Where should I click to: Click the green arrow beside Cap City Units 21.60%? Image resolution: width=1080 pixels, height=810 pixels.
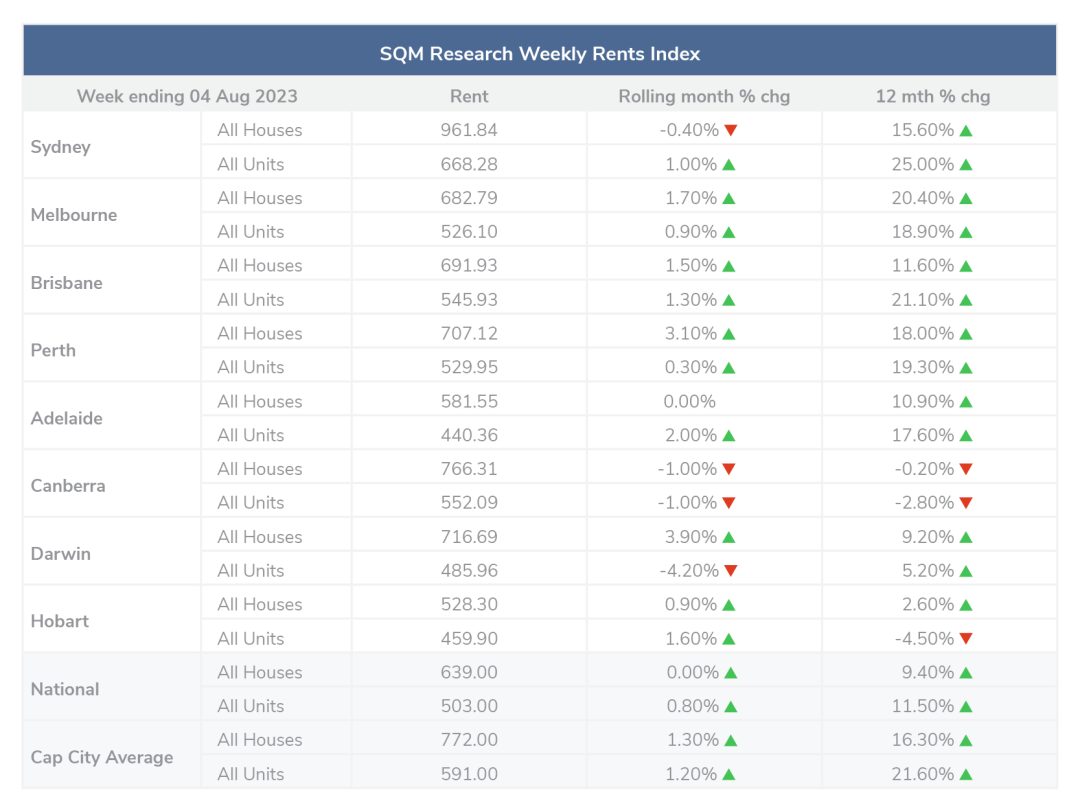click(x=966, y=774)
